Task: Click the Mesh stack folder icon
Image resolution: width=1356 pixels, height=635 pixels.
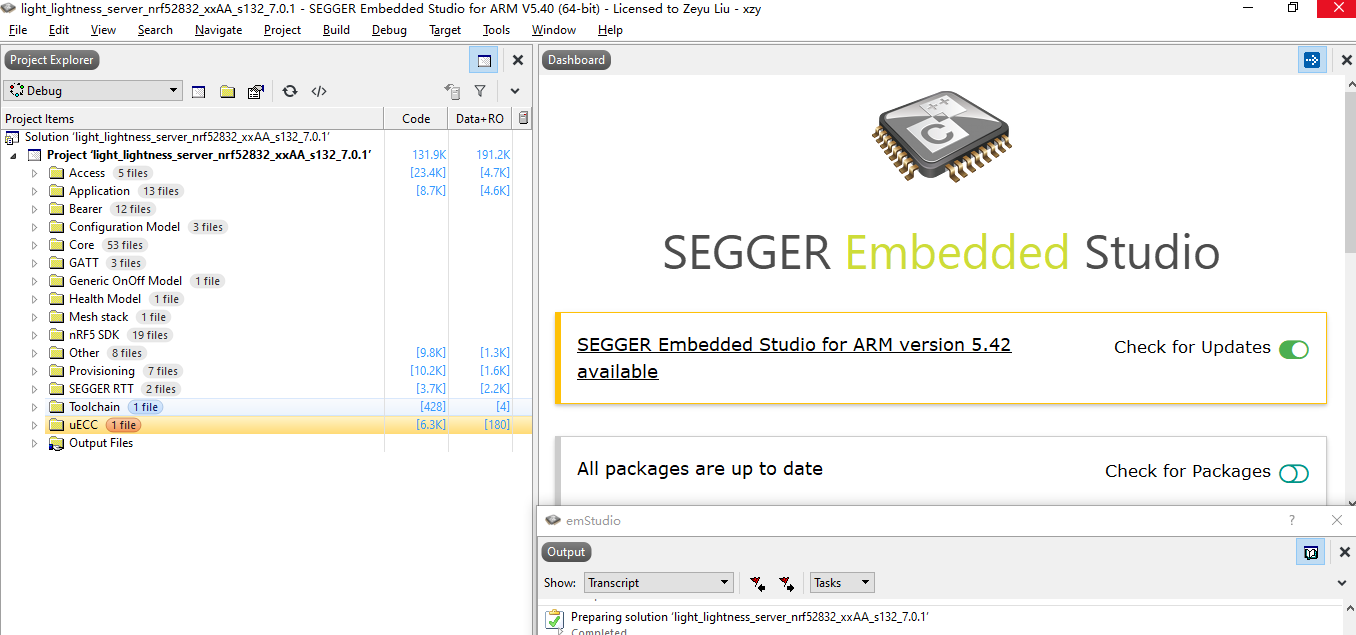Action: 57,317
